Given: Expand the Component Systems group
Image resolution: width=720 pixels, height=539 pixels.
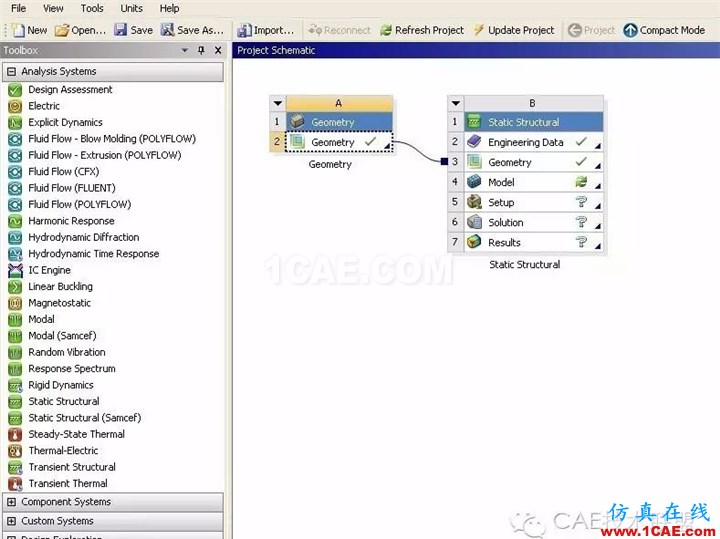Looking at the screenshot, I should coord(11,502).
